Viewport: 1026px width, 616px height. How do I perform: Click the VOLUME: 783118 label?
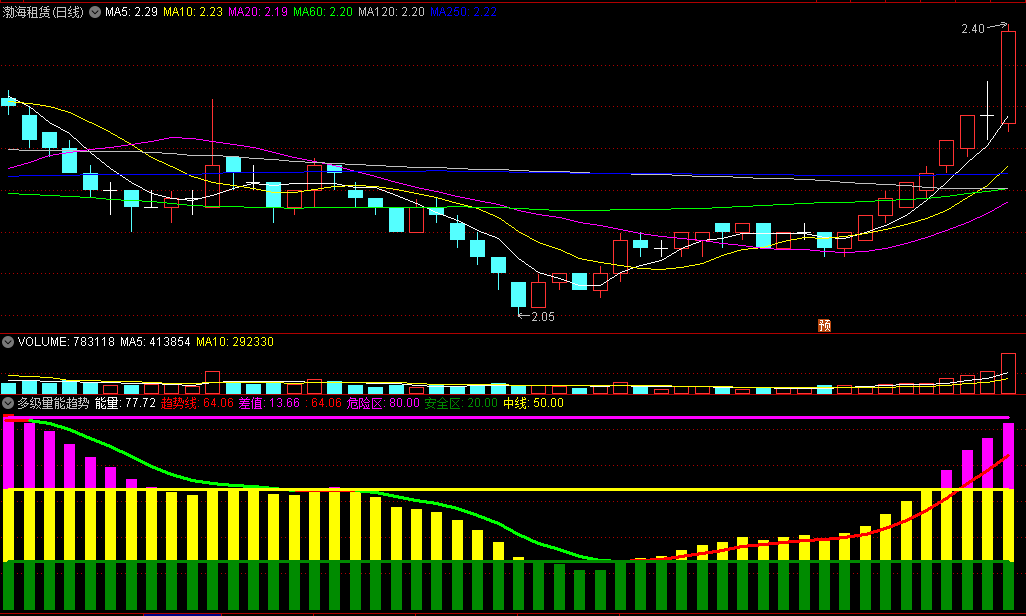point(66,342)
